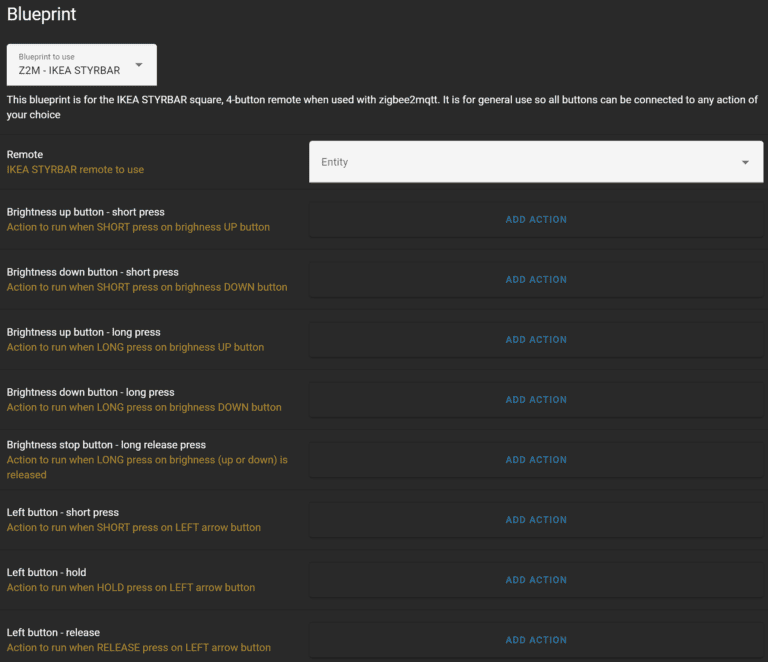The height and width of the screenshot is (662, 768).
Task: Focus the Entity input field
Action: pyautogui.click(x=520, y=162)
